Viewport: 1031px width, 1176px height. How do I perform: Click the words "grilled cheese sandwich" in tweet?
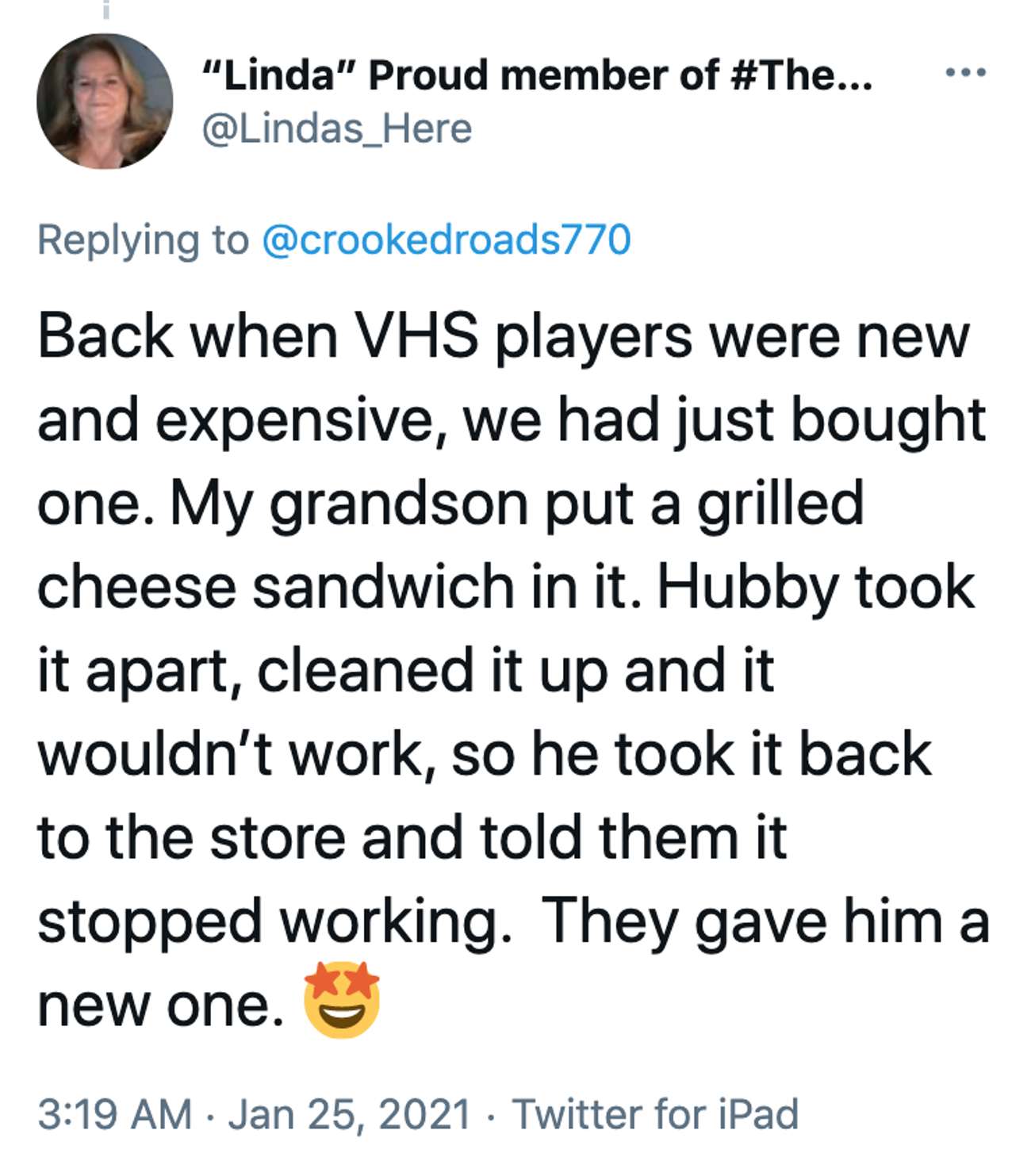click(450, 545)
